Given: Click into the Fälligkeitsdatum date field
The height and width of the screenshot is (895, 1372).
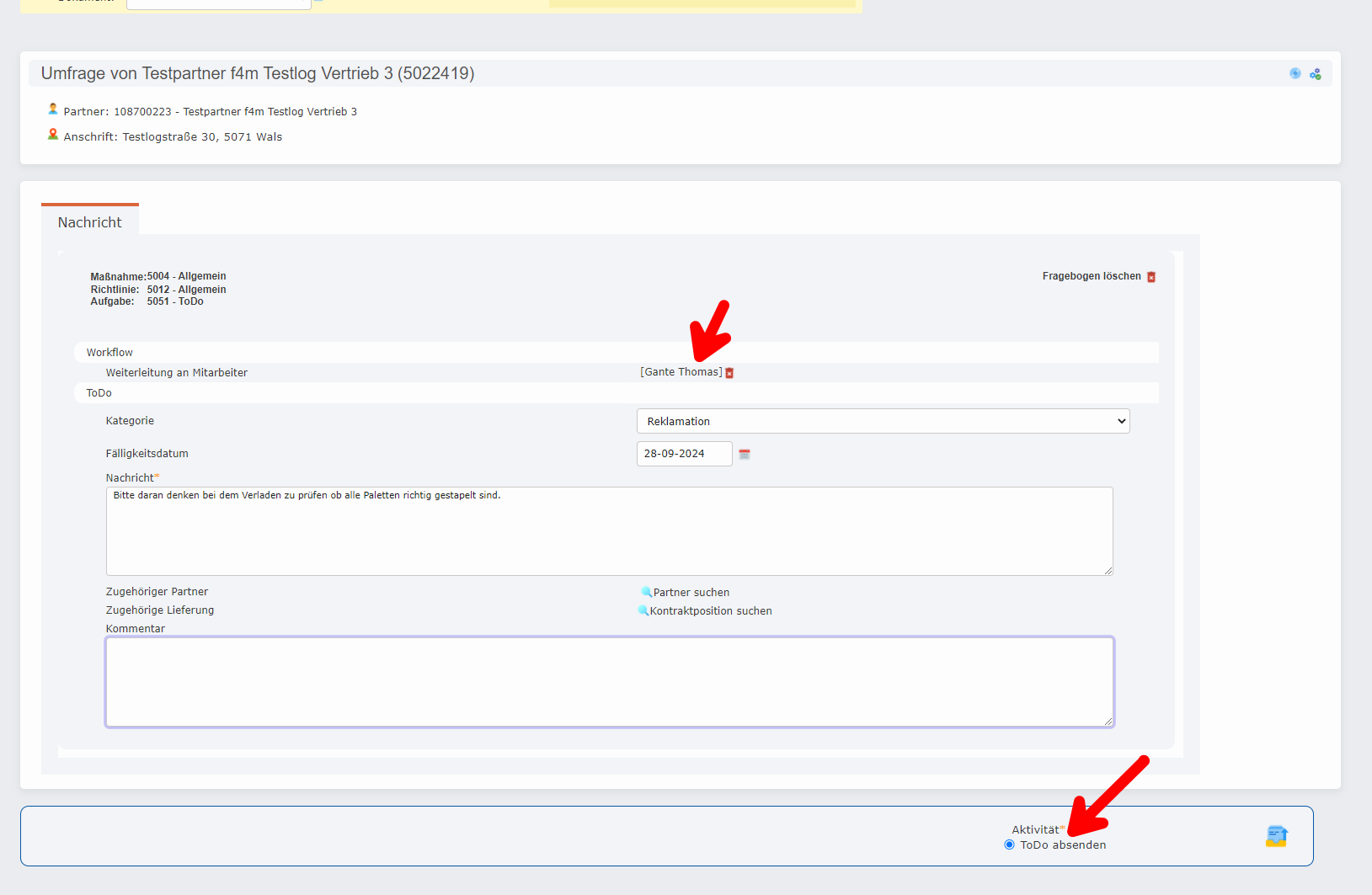Looking at the screenshot, I should (683, 454).
